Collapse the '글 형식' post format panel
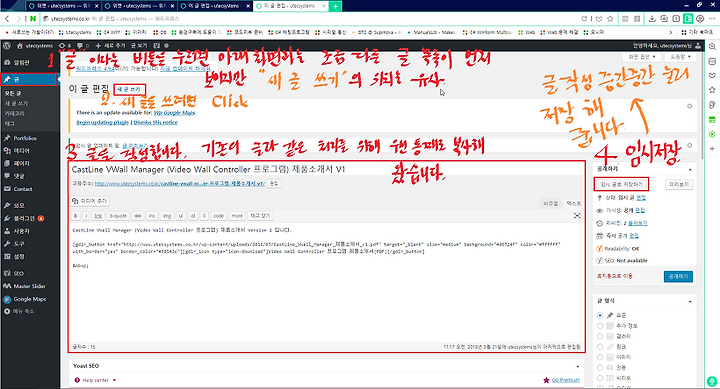The width and height of the screenshot is (720, 389). tap(690, 301)
